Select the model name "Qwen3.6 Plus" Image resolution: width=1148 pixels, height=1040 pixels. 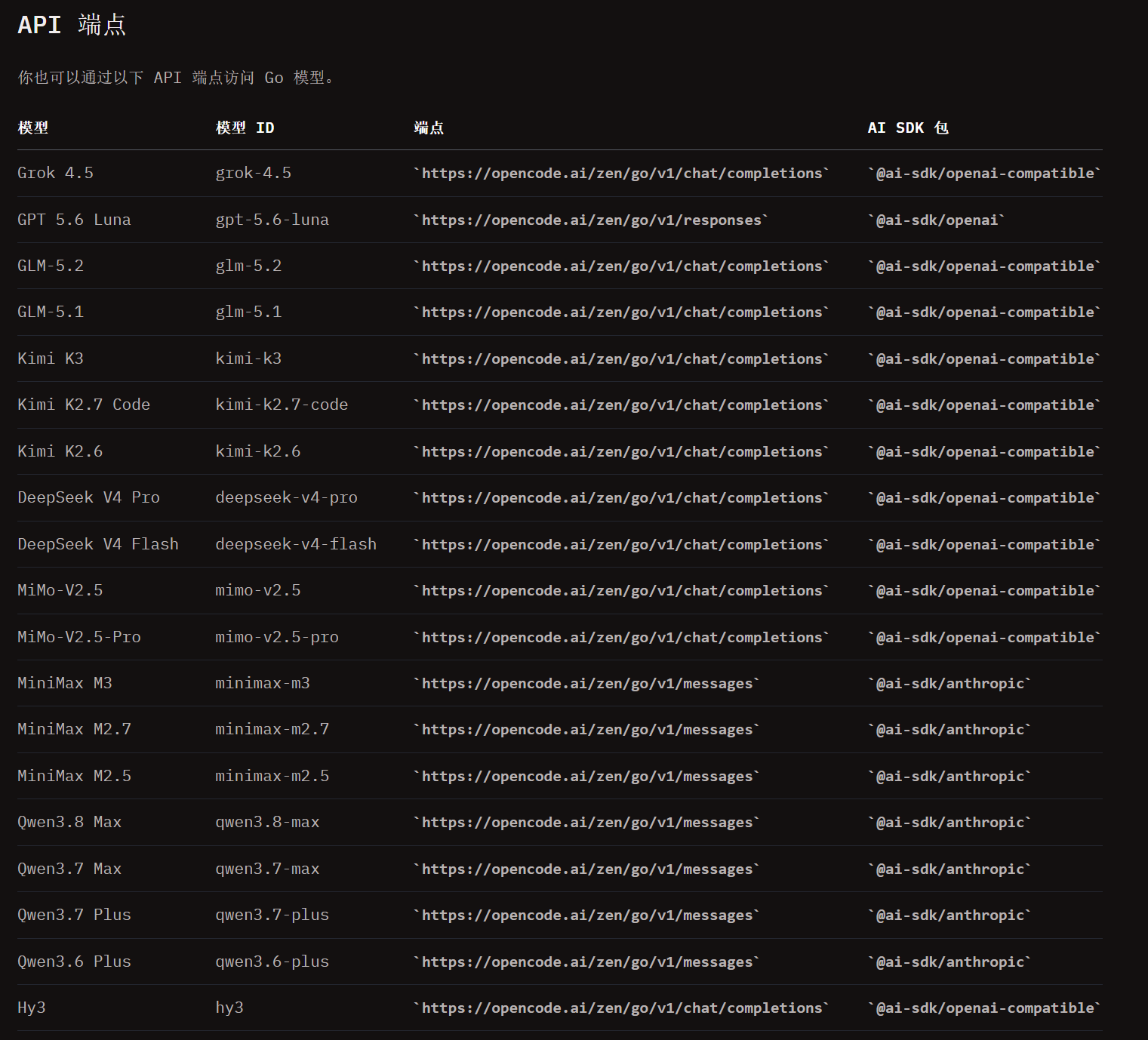[75, 962]
